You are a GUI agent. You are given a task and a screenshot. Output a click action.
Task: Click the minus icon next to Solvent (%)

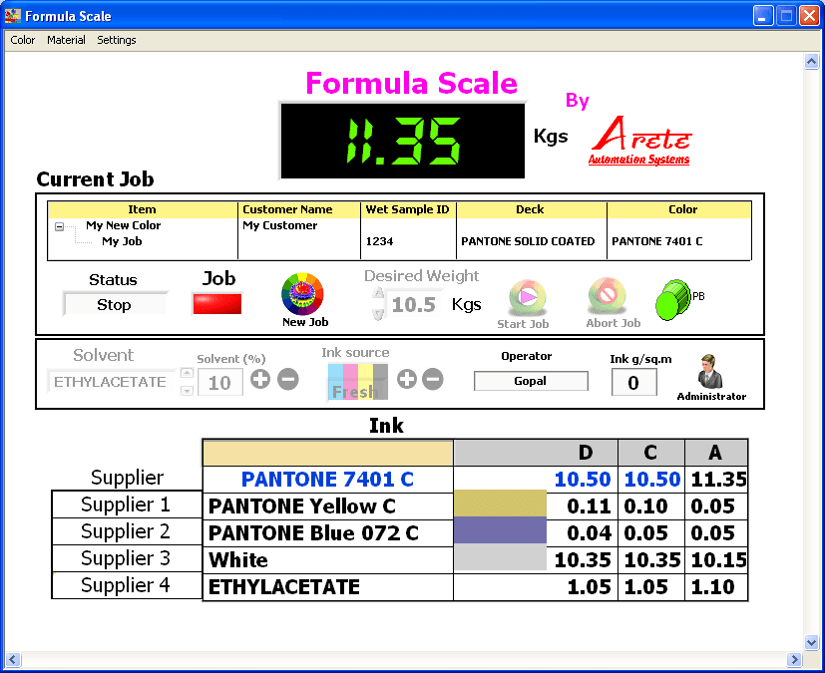pyautogui.click(x=288, y=379)
